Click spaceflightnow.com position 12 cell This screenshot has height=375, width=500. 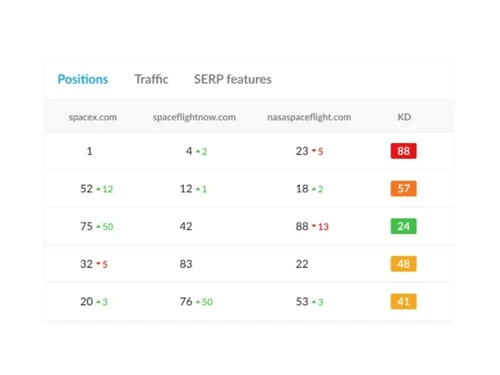(186, 189)
